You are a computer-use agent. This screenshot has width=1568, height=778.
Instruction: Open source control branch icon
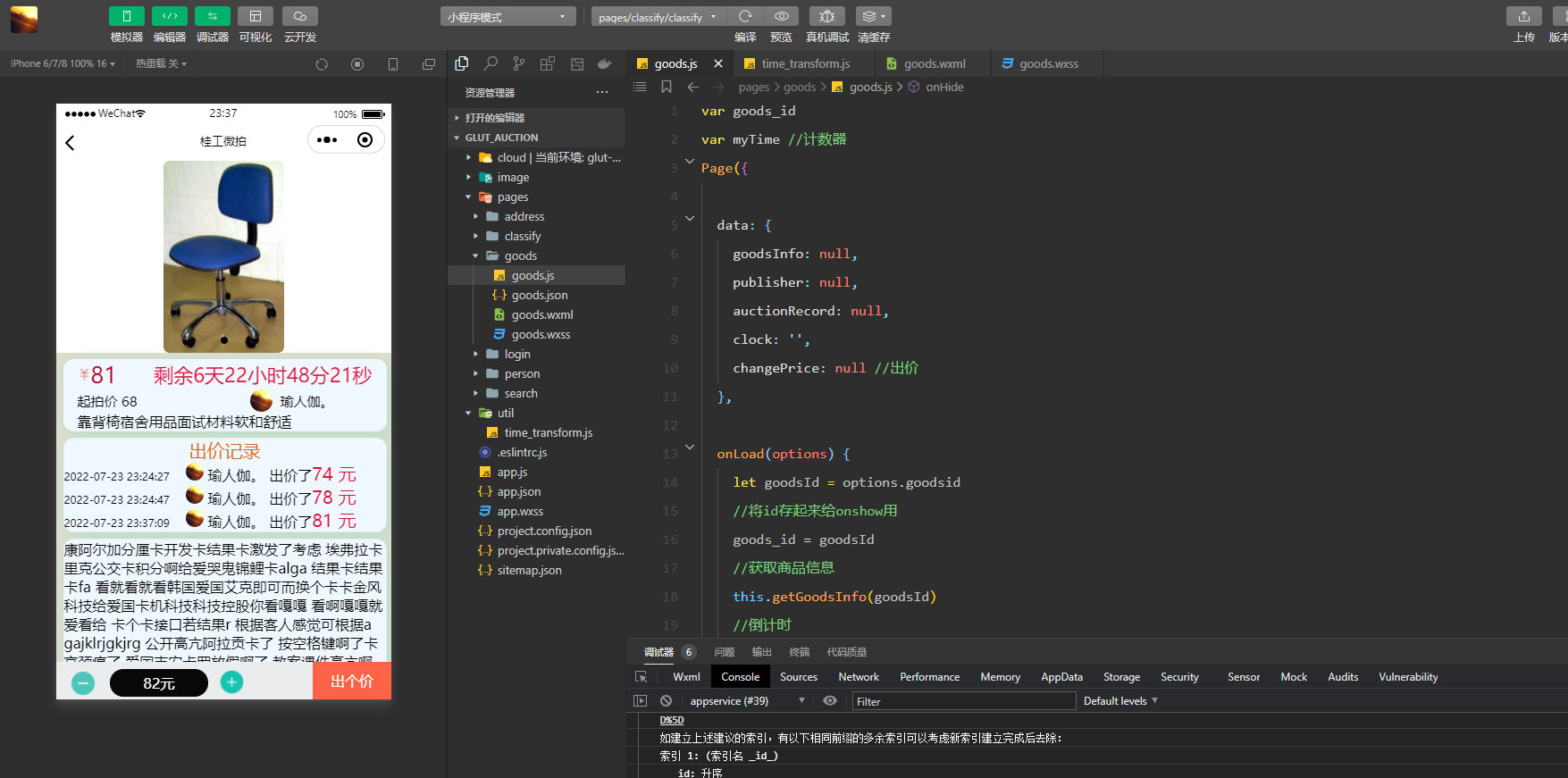click(x=519, y=64)
